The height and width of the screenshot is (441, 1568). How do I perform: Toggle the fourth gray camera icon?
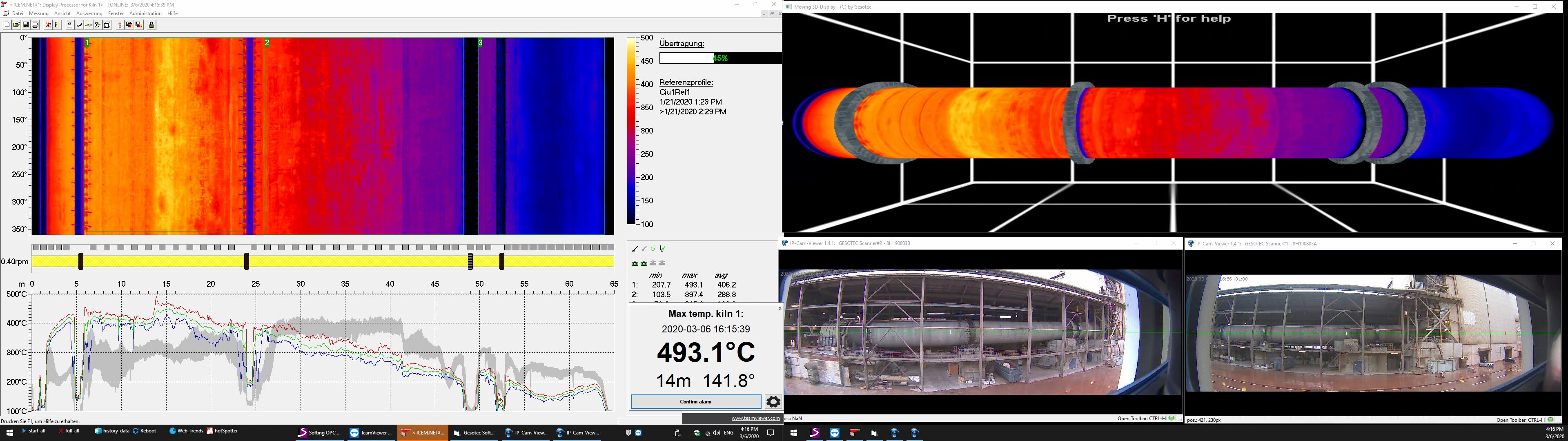point(662,263)
